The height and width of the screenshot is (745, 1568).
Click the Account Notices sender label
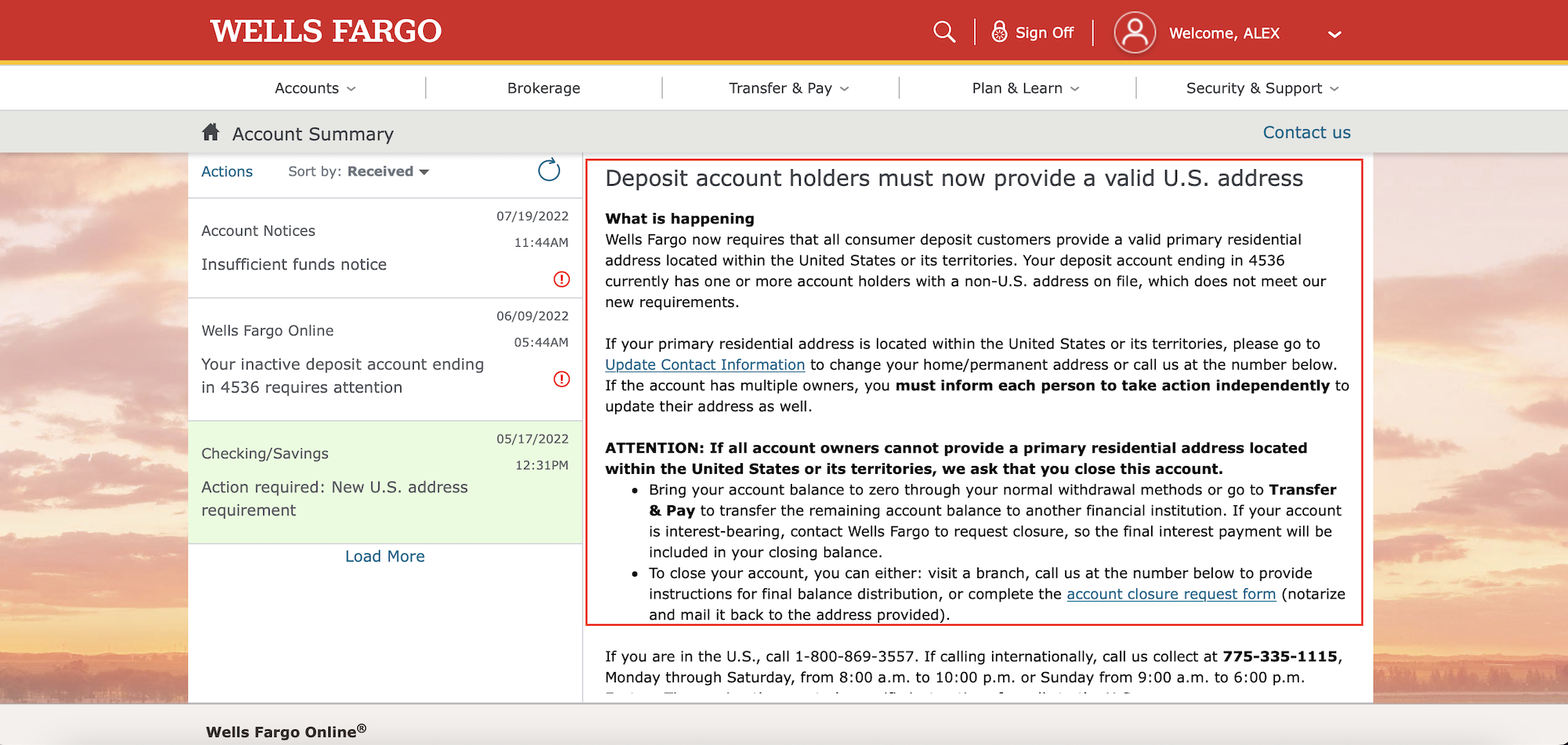(x=258, y=231)
